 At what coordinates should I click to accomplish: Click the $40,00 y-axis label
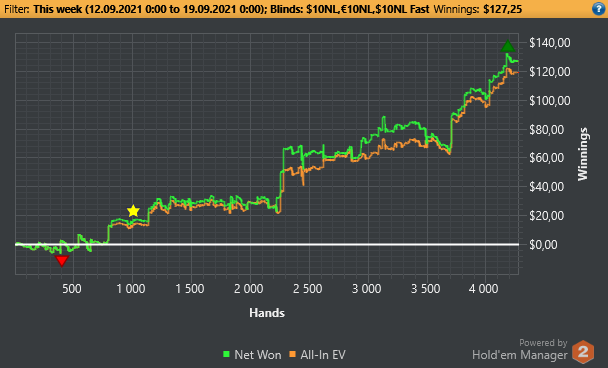[x=547, y=187]
